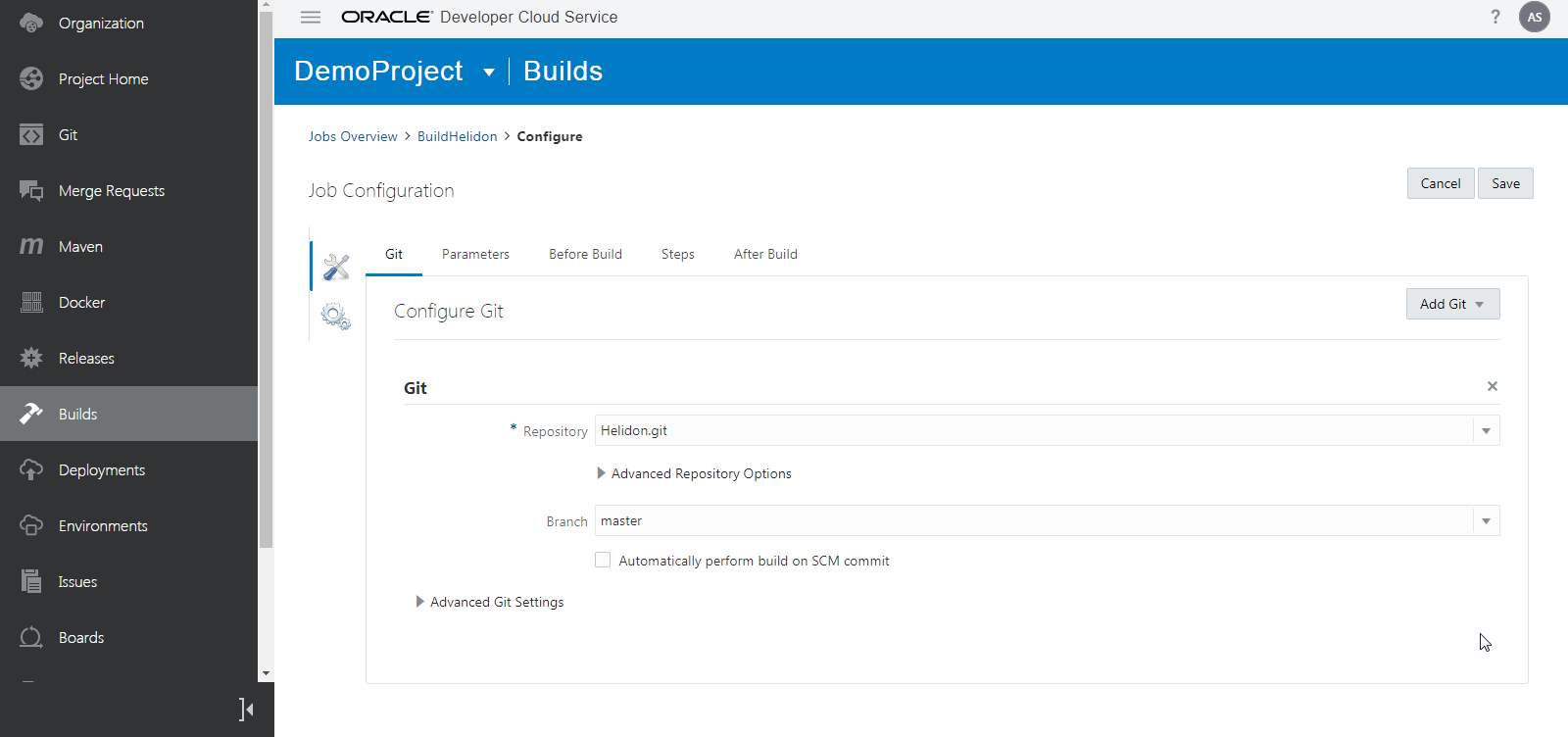Expand Advanced Git Settings
Image resolution: width=1568 pixels, height=737 pixels.
coord(420,602)
